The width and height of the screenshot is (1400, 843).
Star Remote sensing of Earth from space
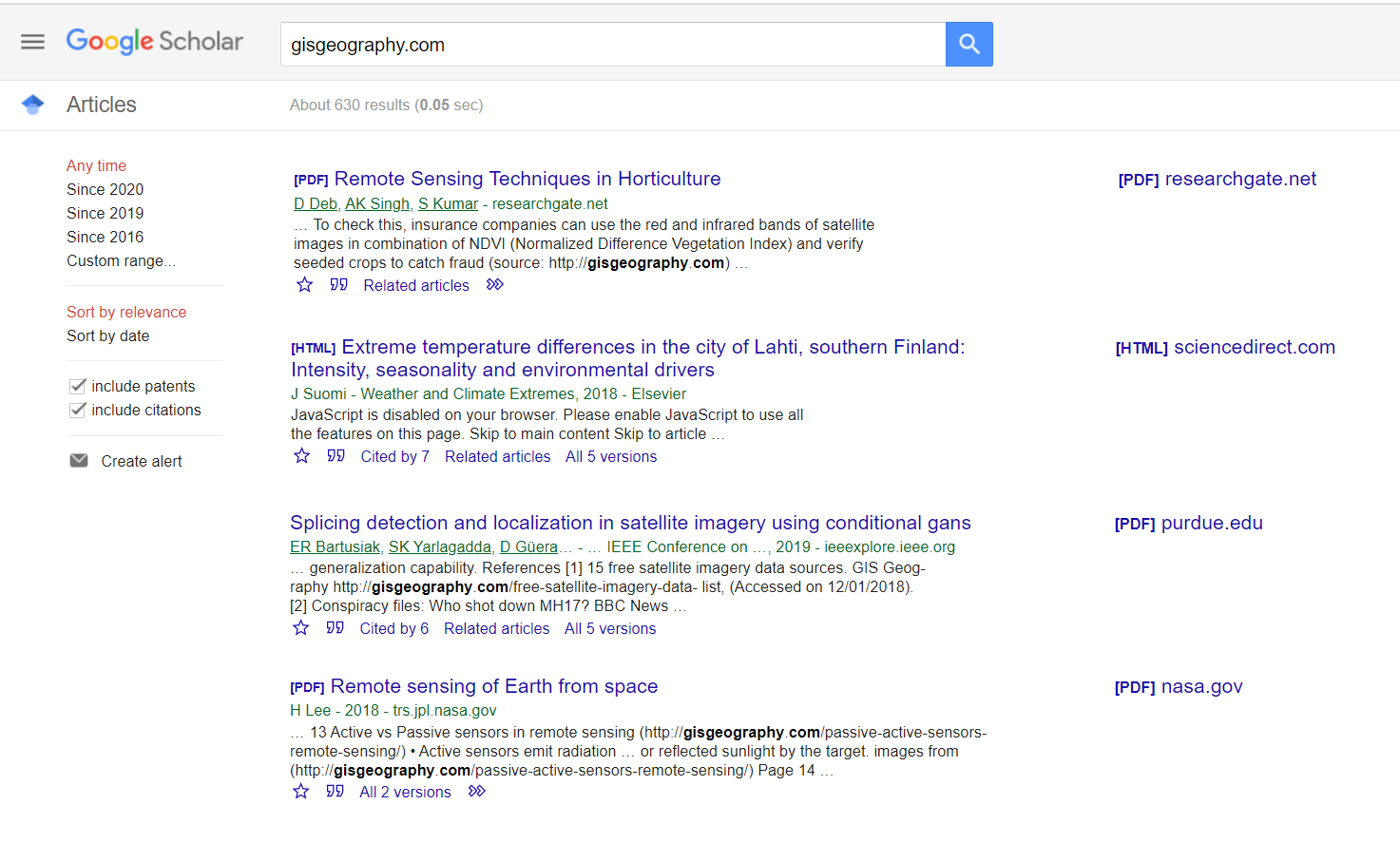click(300, 791)
